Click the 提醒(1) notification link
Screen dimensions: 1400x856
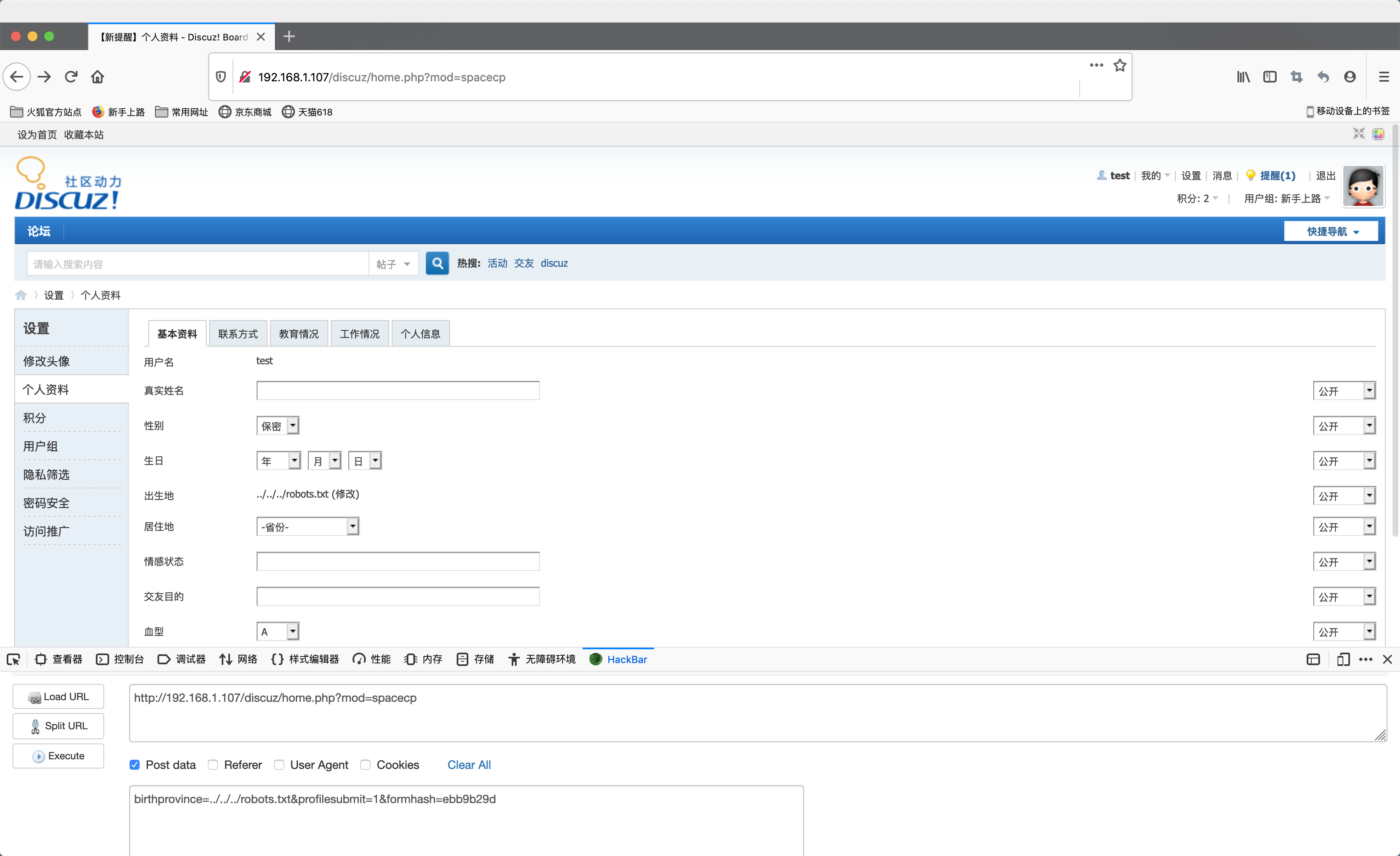pyautogui.click(x=1277, y=175)
